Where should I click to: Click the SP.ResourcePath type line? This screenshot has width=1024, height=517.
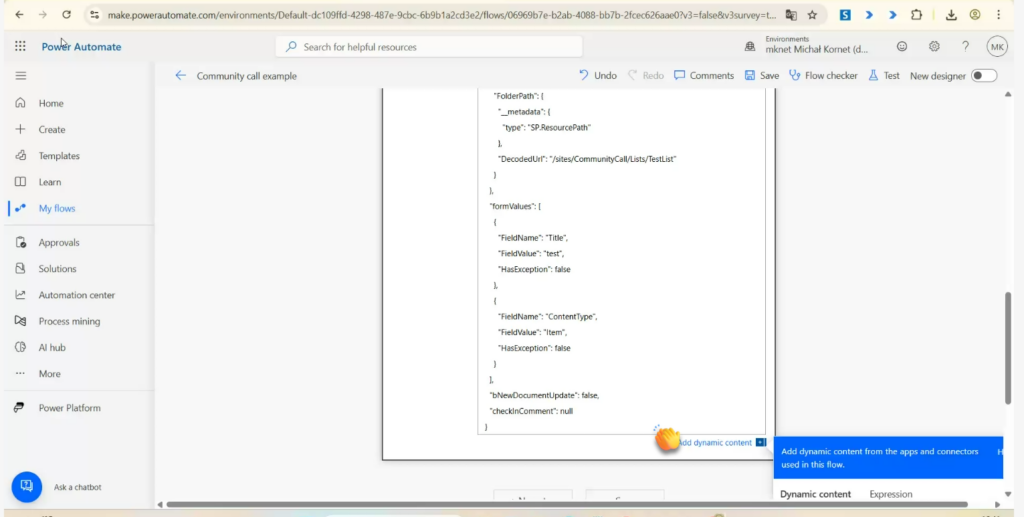[x=547, y=128]
